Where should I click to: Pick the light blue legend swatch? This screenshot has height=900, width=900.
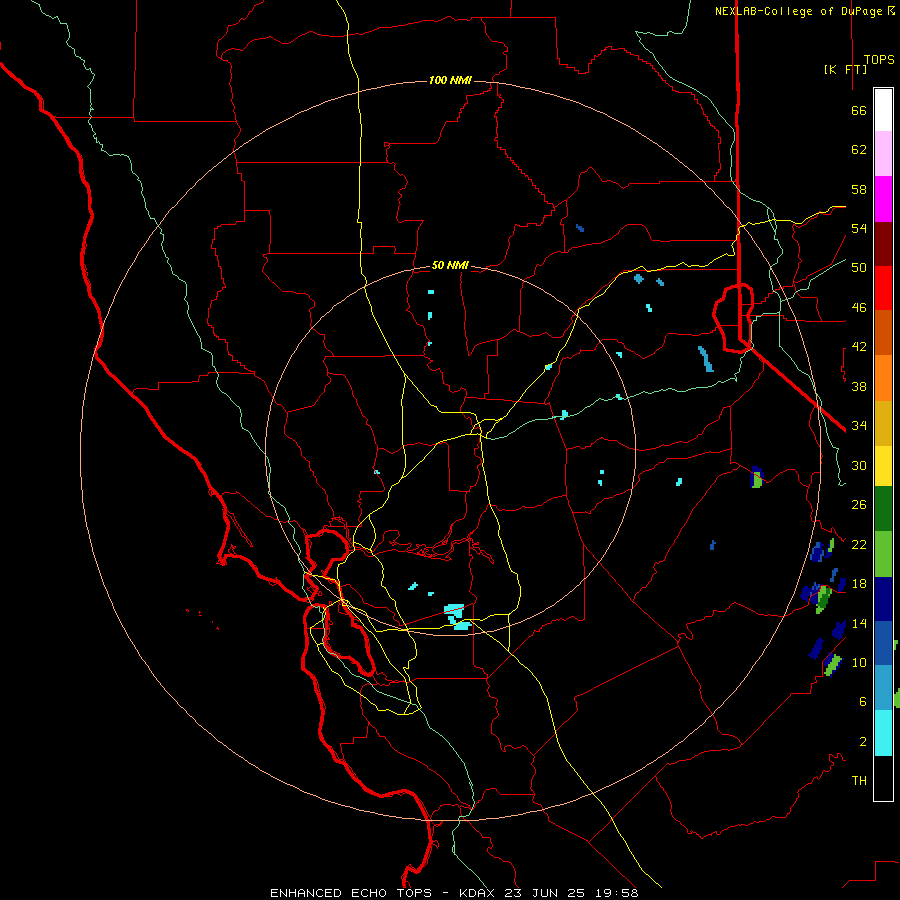[883, 688]
